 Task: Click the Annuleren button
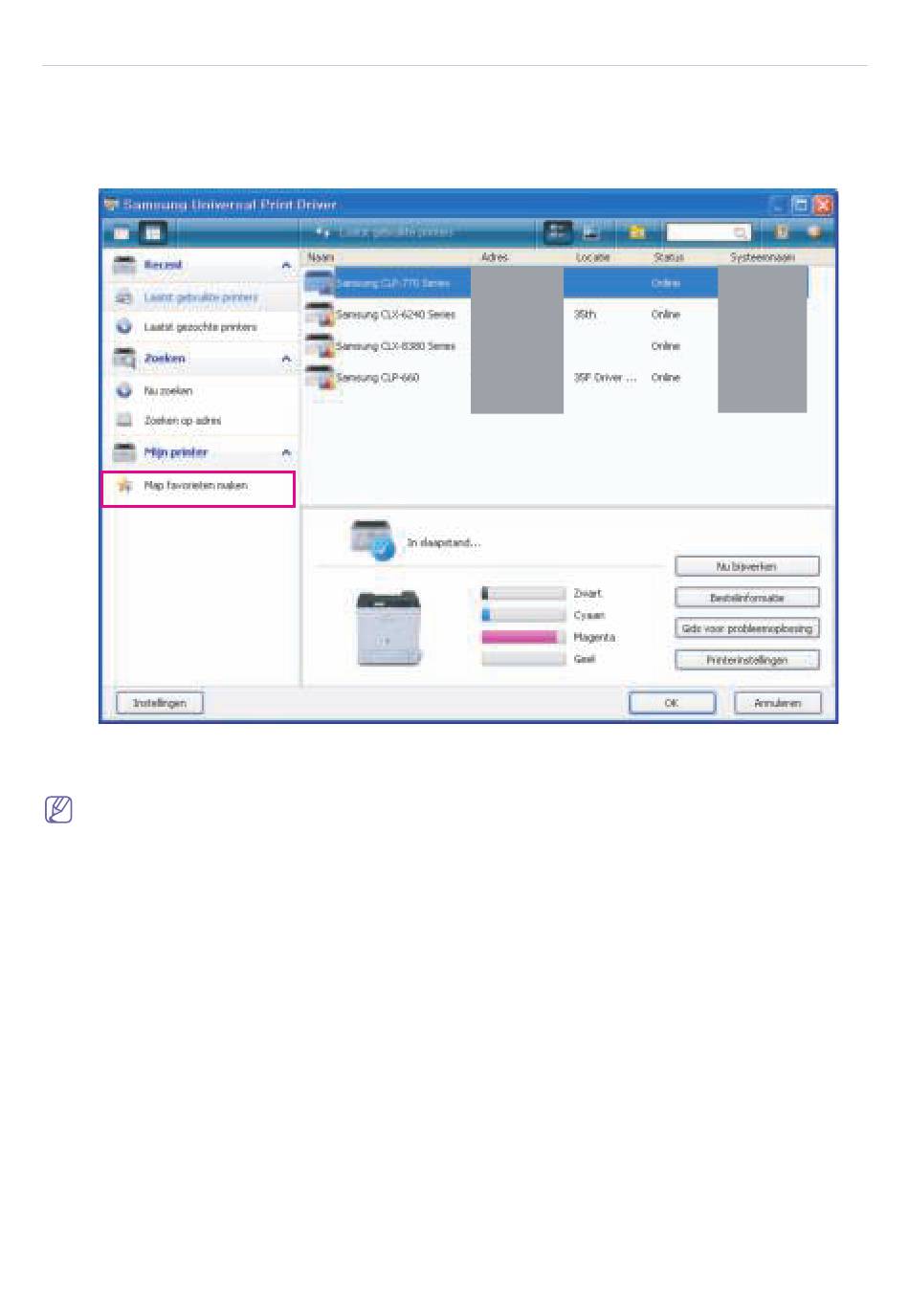[777, 703]
